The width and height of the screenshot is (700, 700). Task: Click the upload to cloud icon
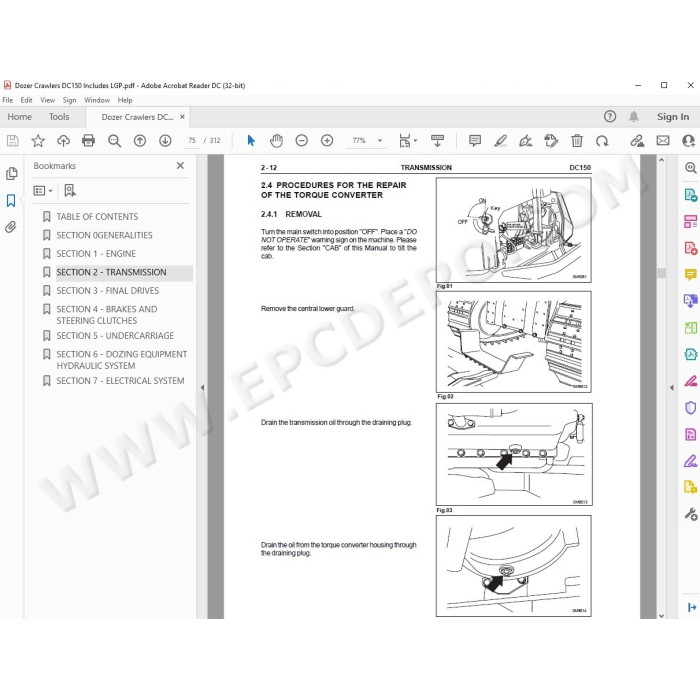63,141
